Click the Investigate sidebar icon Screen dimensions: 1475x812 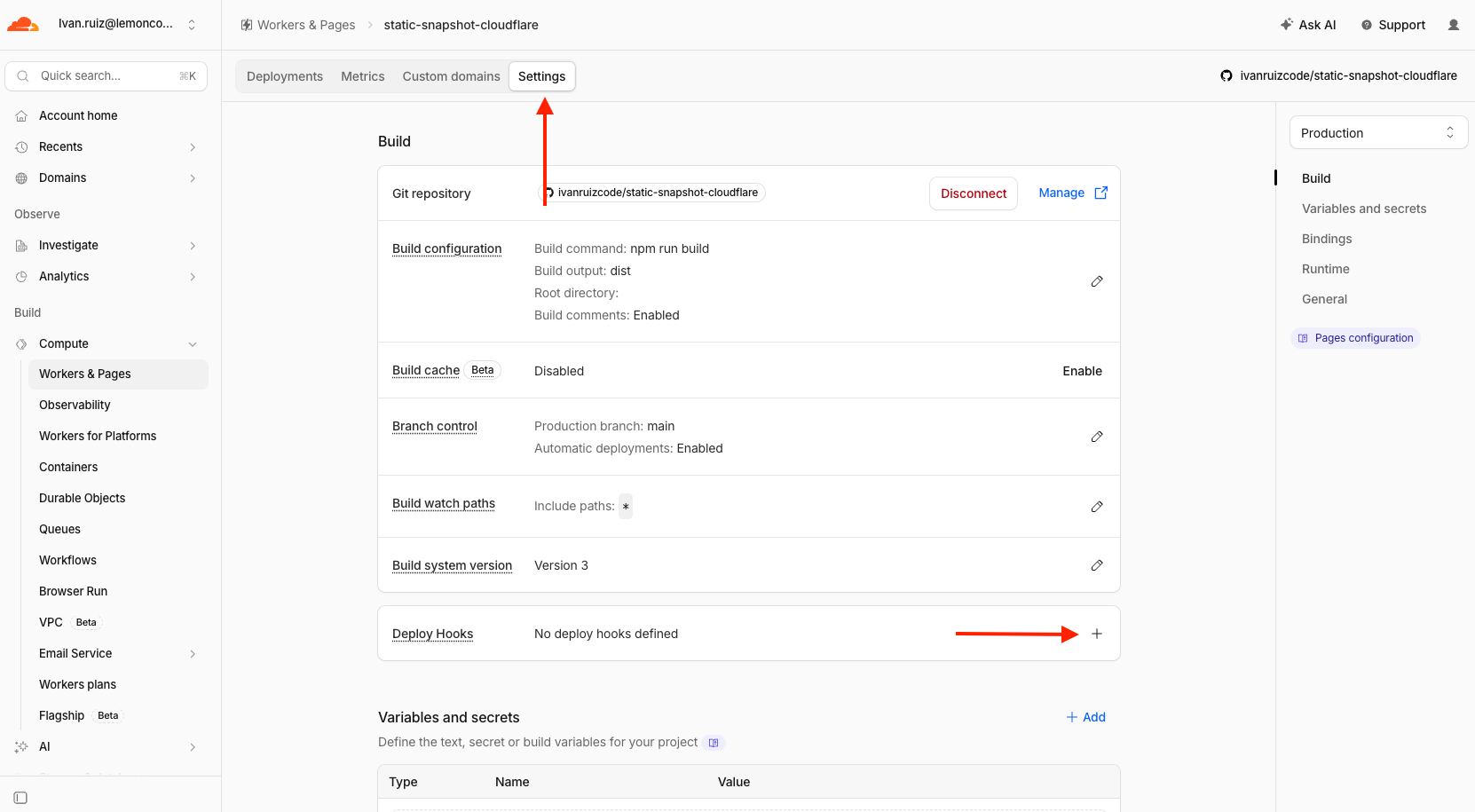tap(21, 245)
